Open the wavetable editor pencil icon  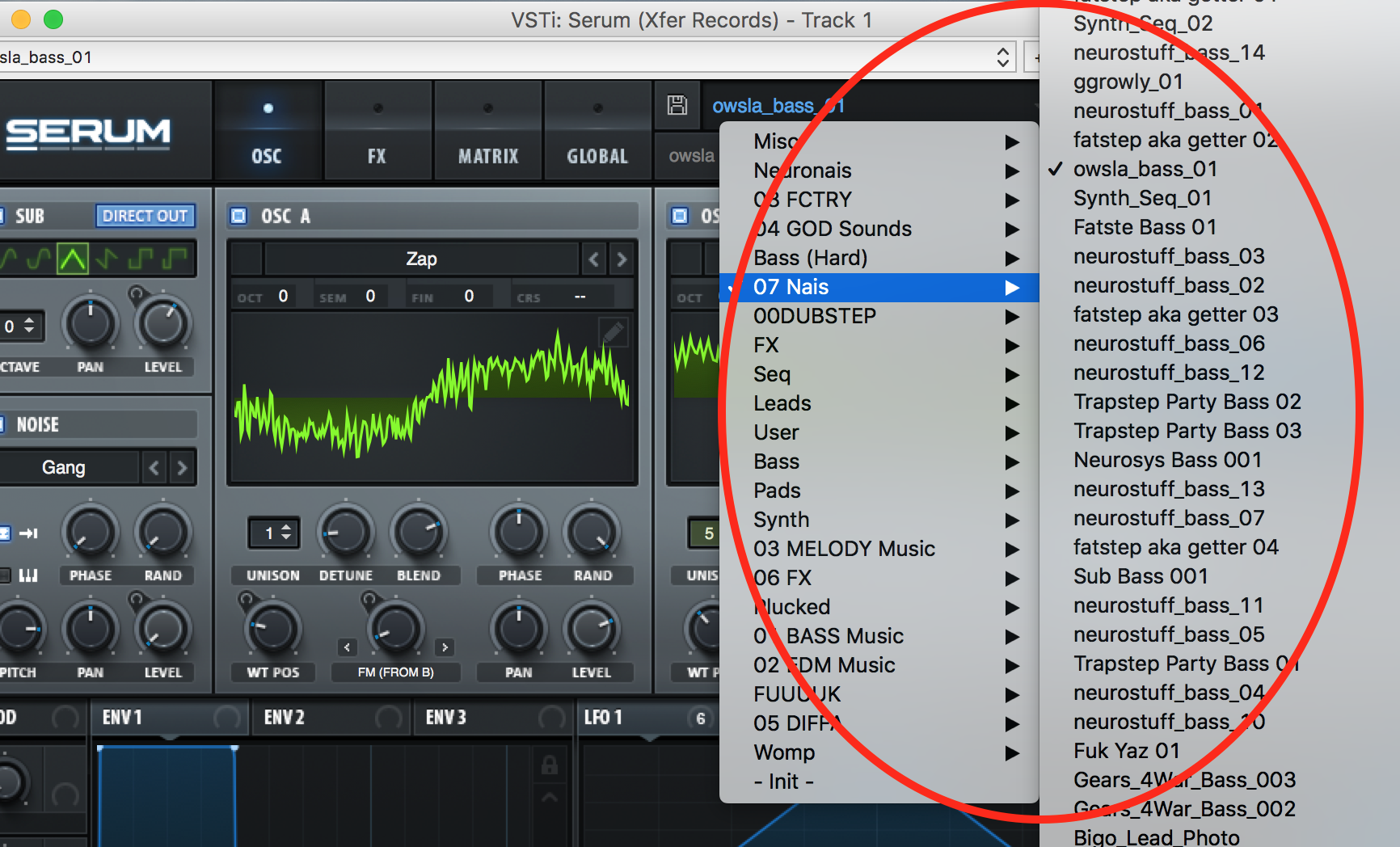click(614, 331)
